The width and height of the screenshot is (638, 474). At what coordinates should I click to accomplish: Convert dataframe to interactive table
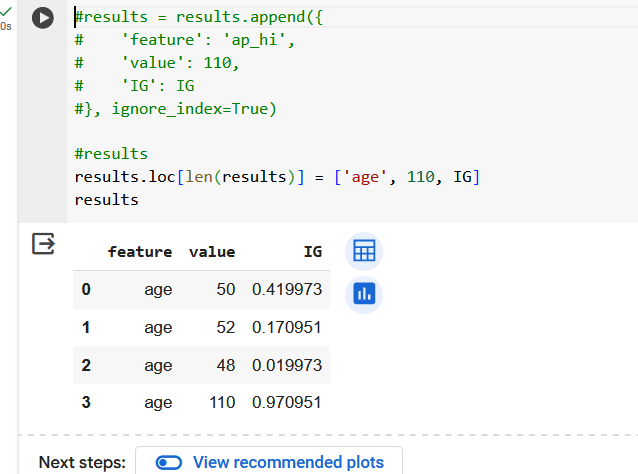point(364,251)
